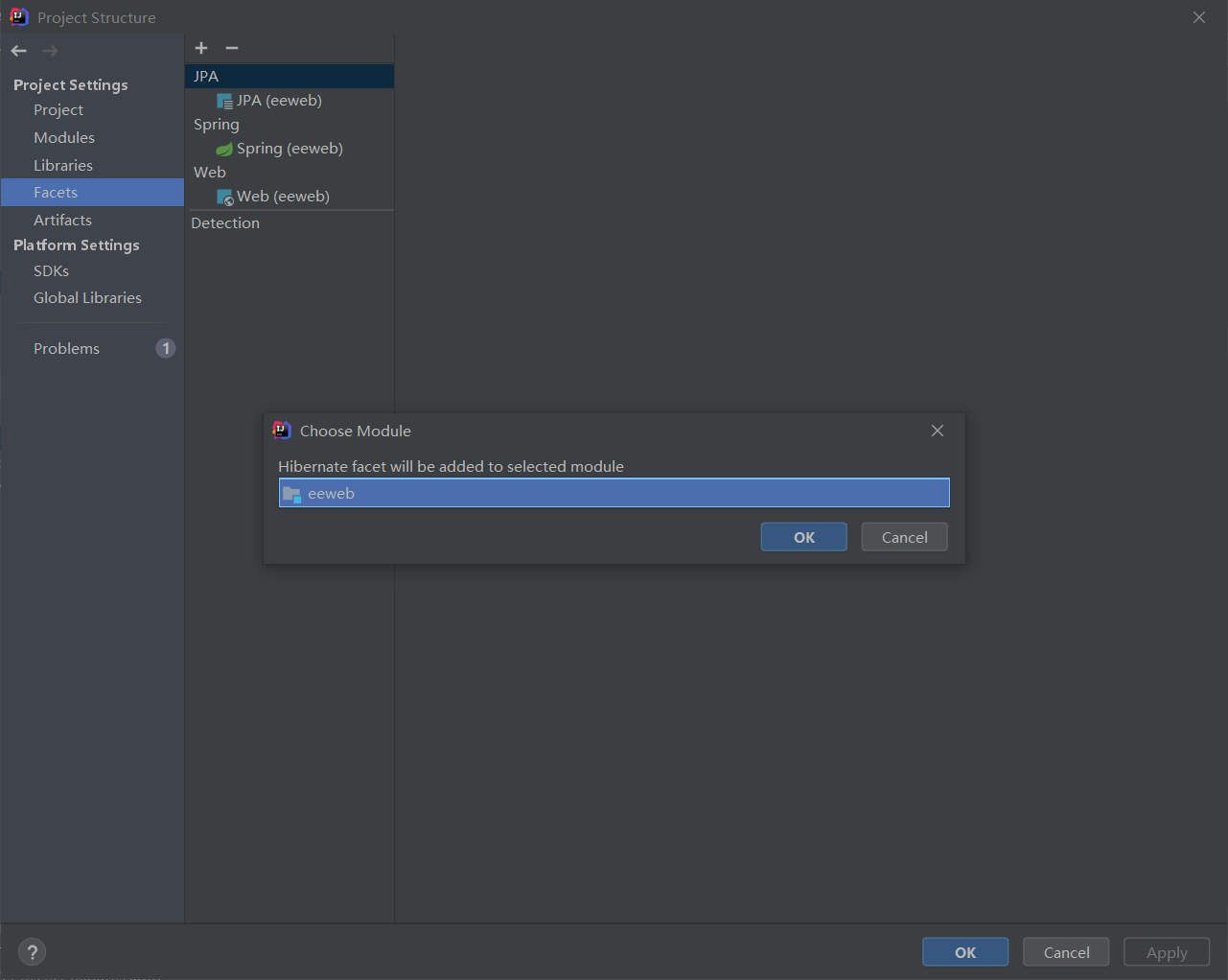Click OK at bottom of Project Structure

coord(965,952)
